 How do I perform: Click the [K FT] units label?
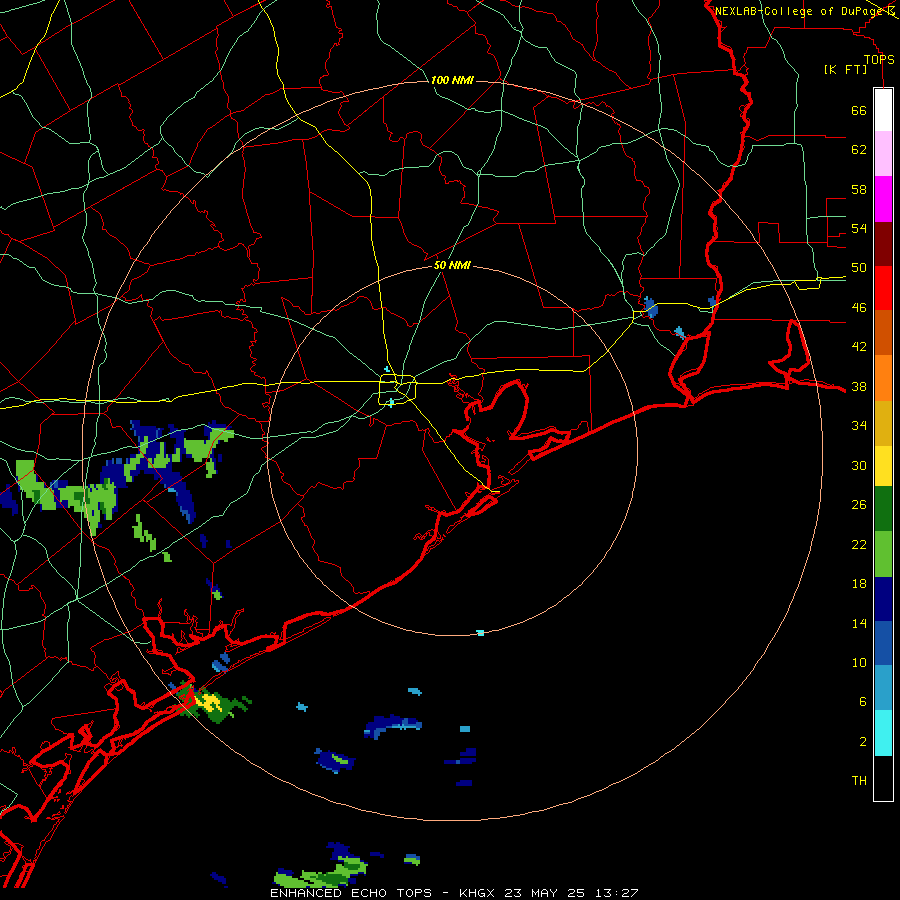click(845, 69)
